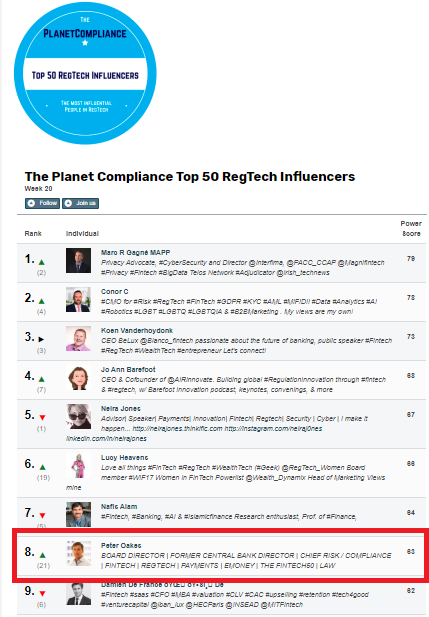Open Conor C's profile photo
Screen dimensions: 429x617
click(78, 299)
